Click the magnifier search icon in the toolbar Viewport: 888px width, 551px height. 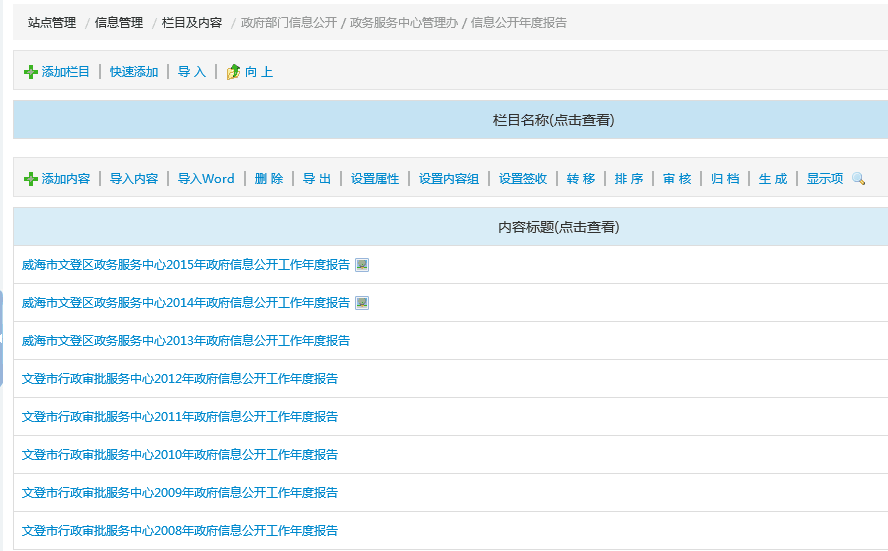tap(858, 179)
